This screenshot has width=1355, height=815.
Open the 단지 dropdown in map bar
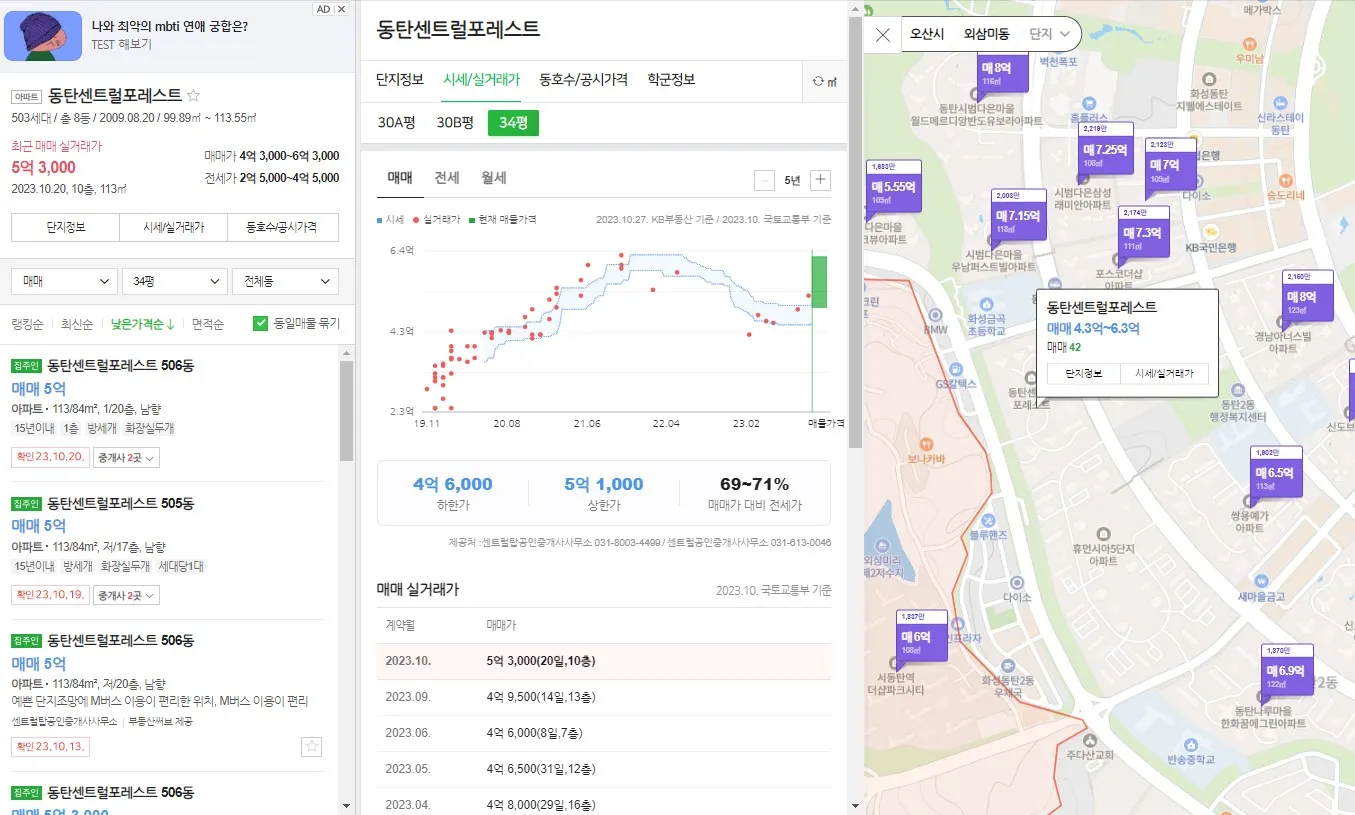point(1050,34)
